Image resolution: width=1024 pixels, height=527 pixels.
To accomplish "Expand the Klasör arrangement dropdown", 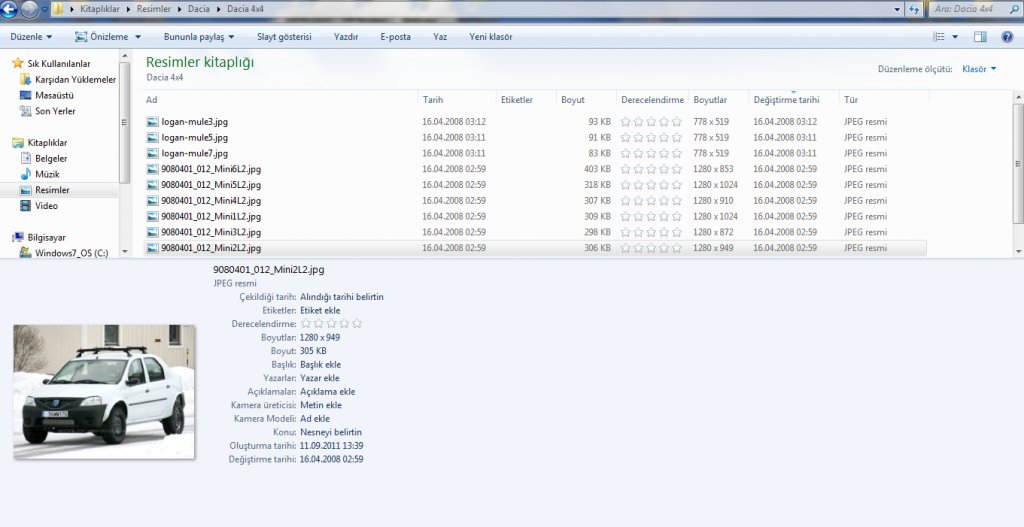I will coord(978,69).
